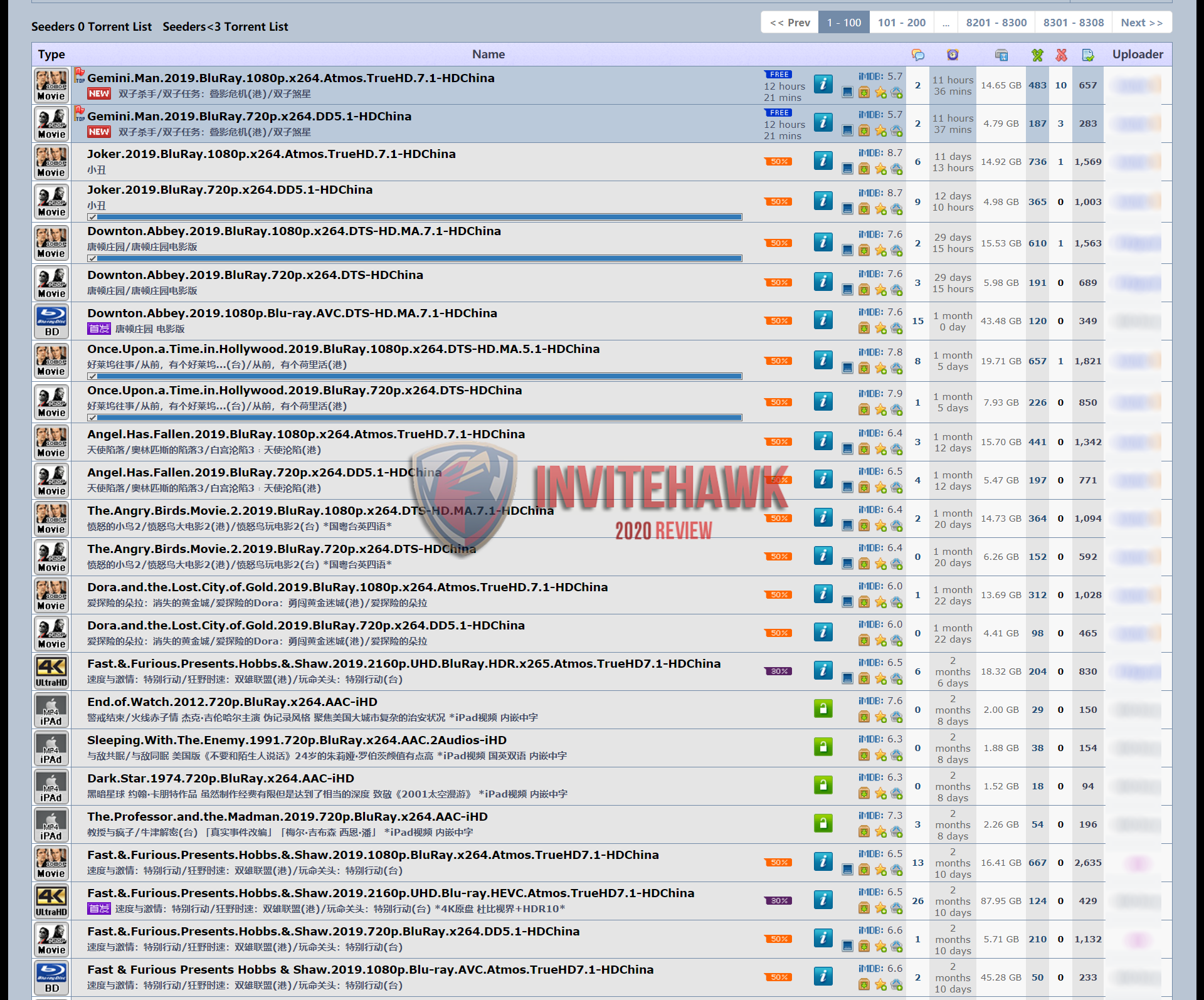1204x1000 pixels.
Task: Open seeders count 736 for Joker 1080p
Action: (x=1037, y=162)
